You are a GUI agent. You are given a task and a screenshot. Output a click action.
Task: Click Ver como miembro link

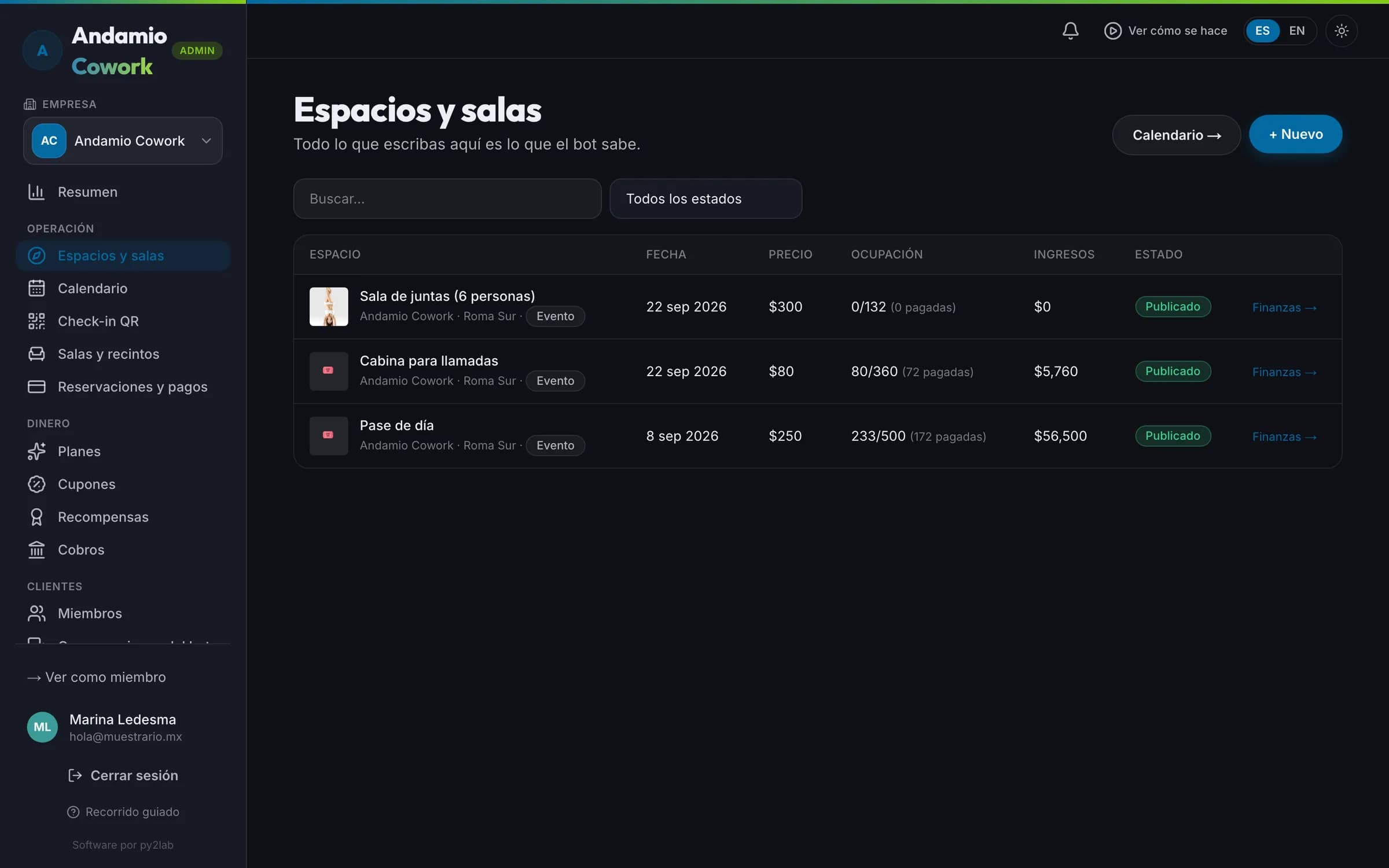point(97,677)
